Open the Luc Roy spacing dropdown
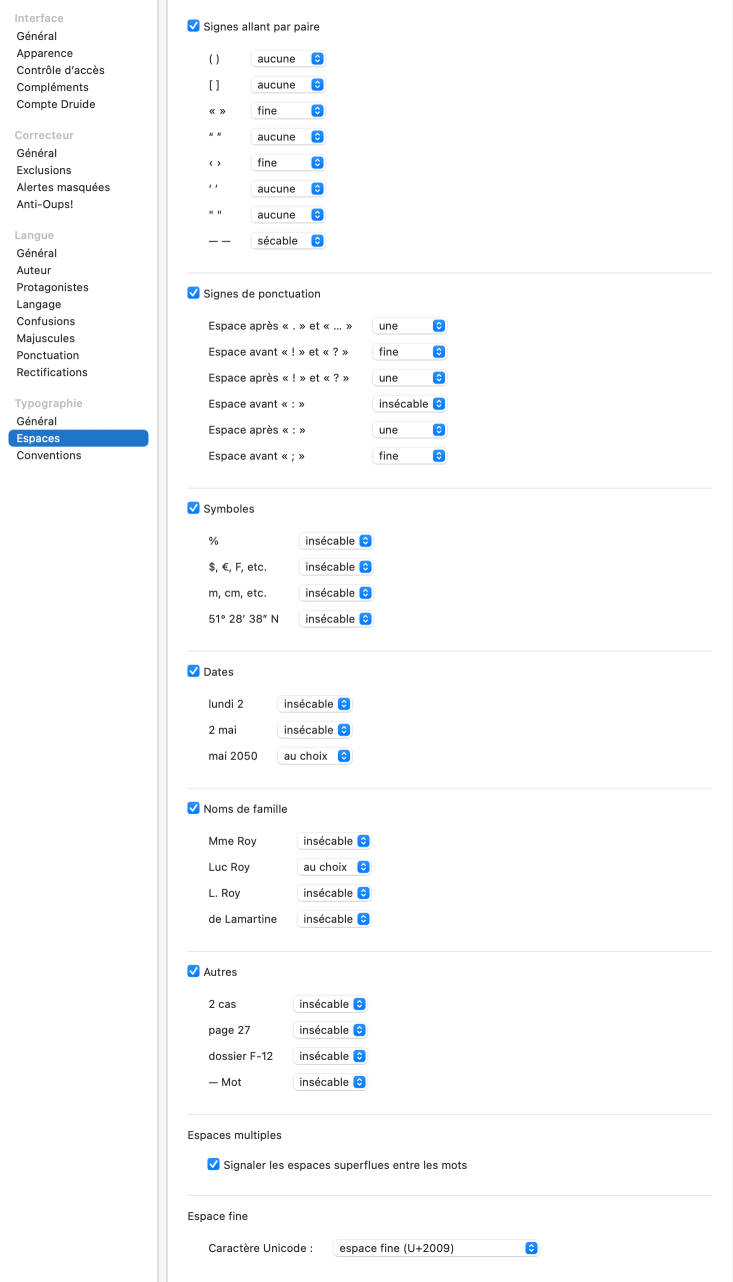Image resolution: width=733 pixels, height=1282 pixels. [x=334, y=867]
